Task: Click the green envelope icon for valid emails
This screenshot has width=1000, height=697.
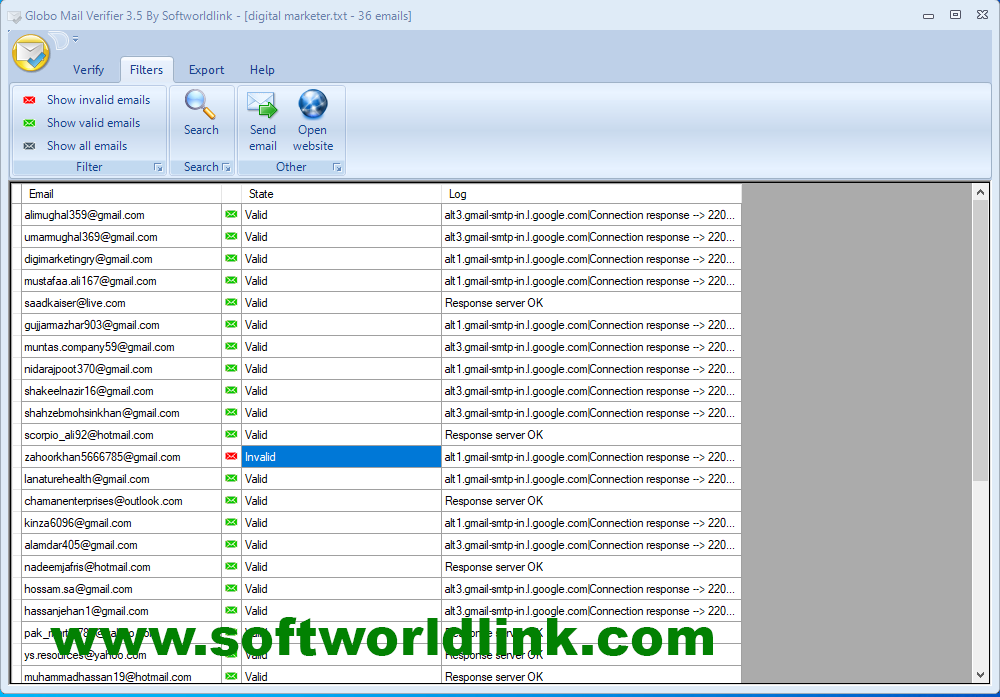Action: [x=29, y=123]
